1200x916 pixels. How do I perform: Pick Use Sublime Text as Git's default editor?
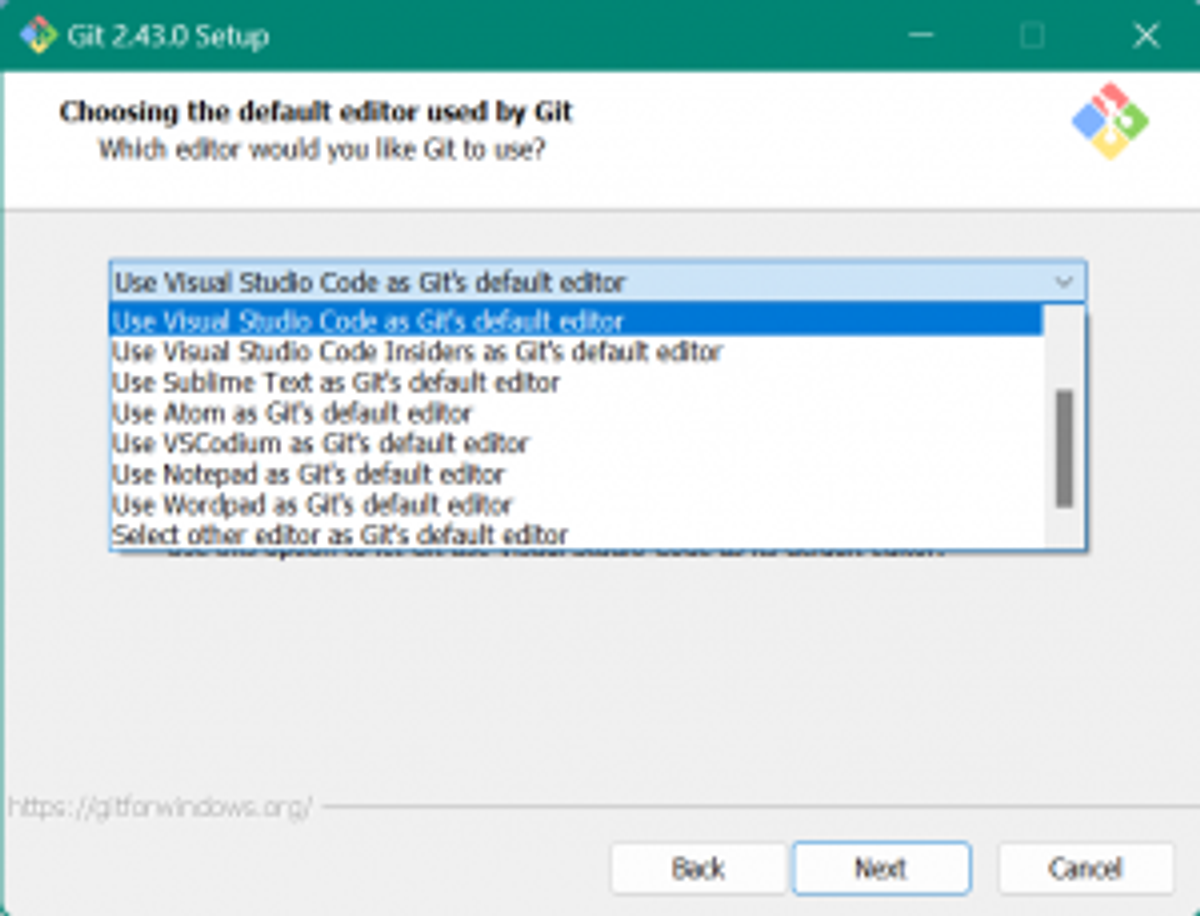tap(577, 382)
